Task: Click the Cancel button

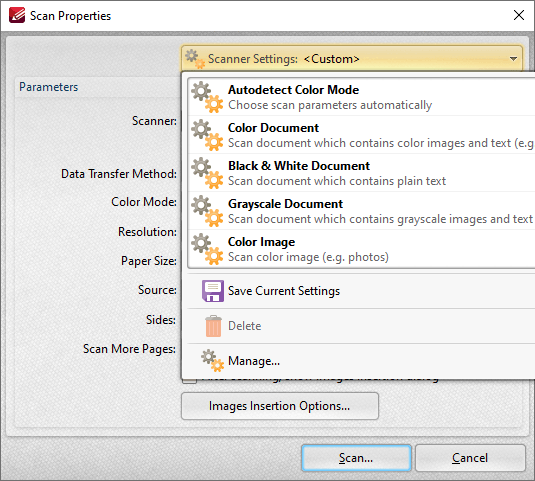Action: 470,458
